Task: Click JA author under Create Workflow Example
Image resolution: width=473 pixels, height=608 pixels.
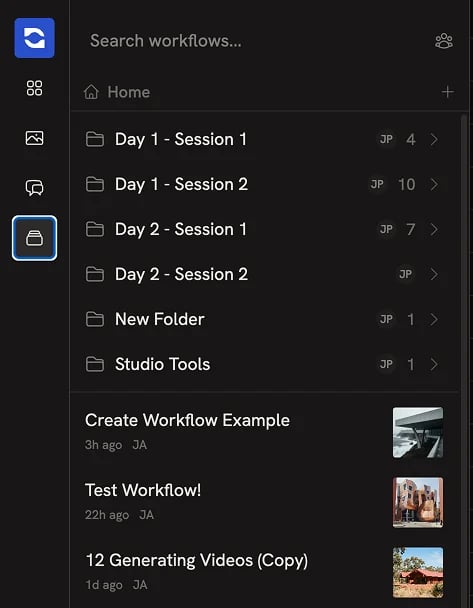Action: click(140, 445)
